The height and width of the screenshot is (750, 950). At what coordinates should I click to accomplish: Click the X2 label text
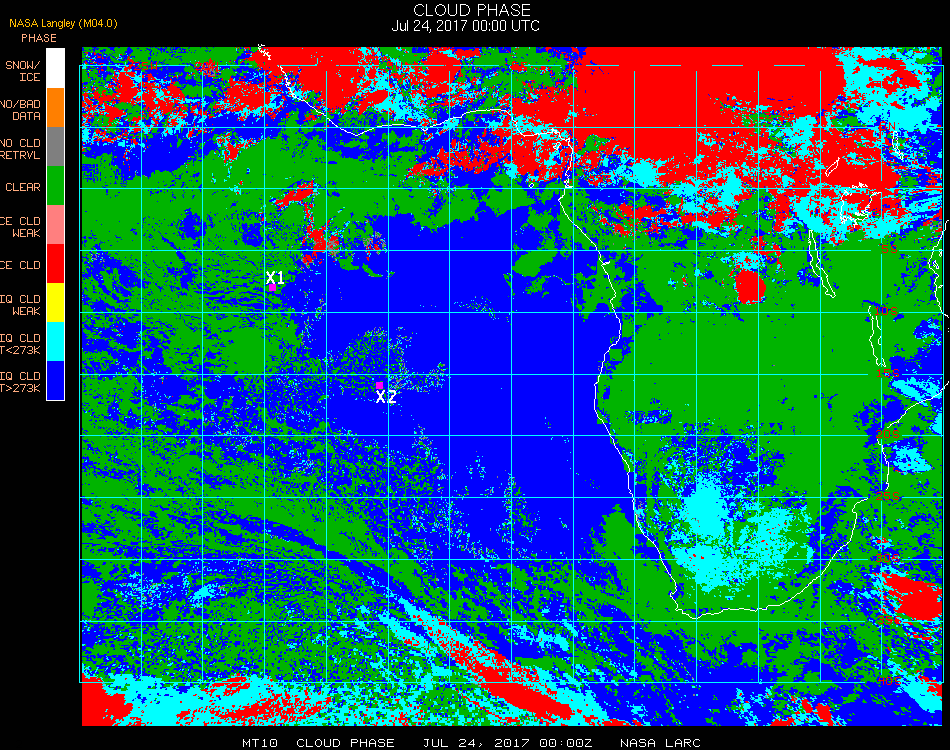click(386, 397)
